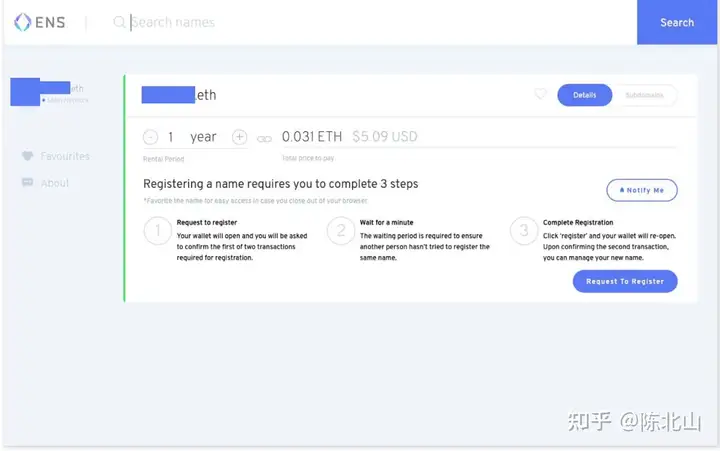The width and height of the screenshot is (720, 451).
Task: Switch to the Subdomains tab
Action: 644,95
